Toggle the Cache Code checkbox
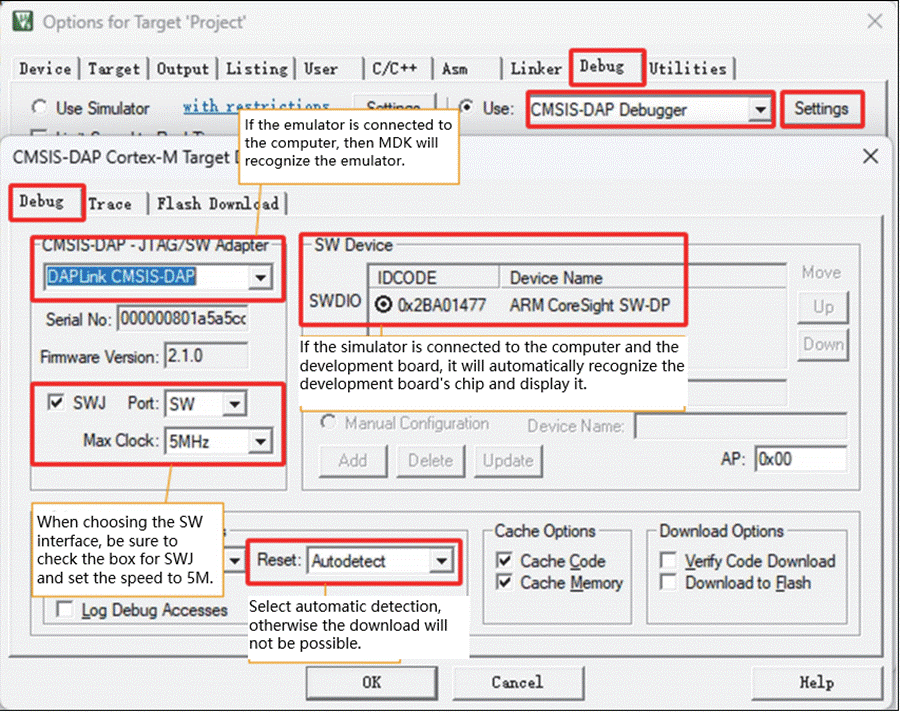This screenshot has width=901, height=712. pos(504,560)
